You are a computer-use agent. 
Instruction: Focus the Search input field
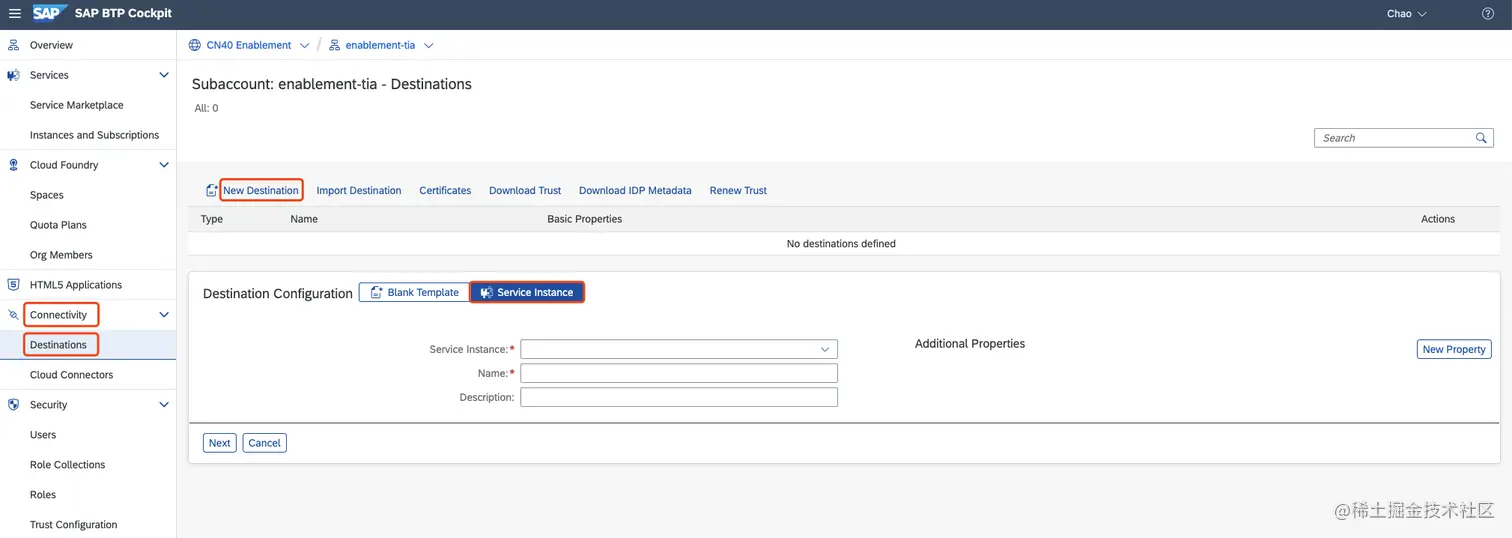click(1395, 138)
